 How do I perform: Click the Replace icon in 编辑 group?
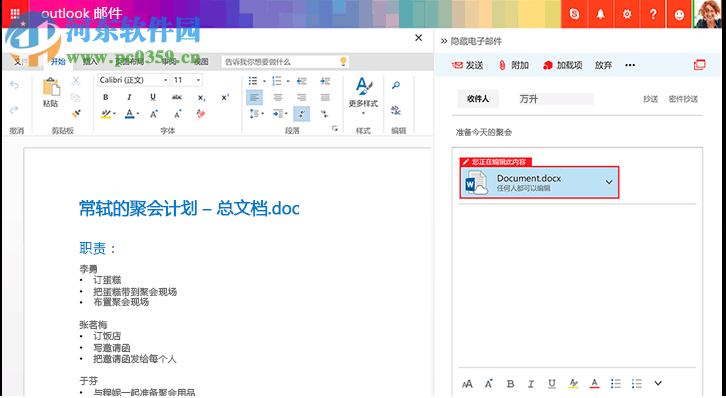(396, 110)
